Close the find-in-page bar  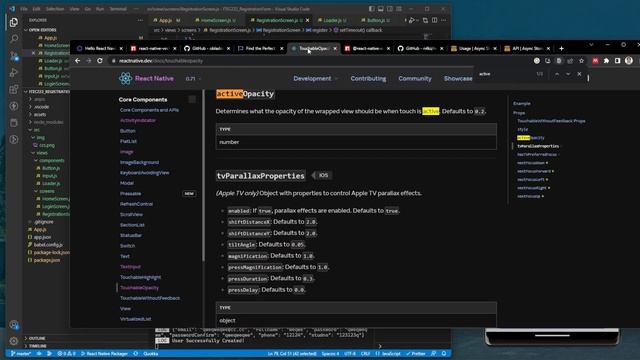[x=579, y=74]
